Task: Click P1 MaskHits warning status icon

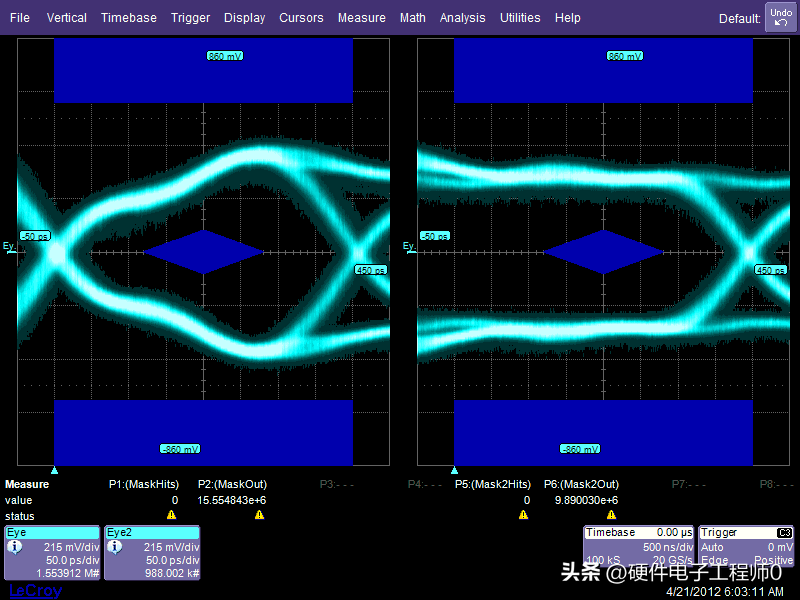Action: [171, 515]
